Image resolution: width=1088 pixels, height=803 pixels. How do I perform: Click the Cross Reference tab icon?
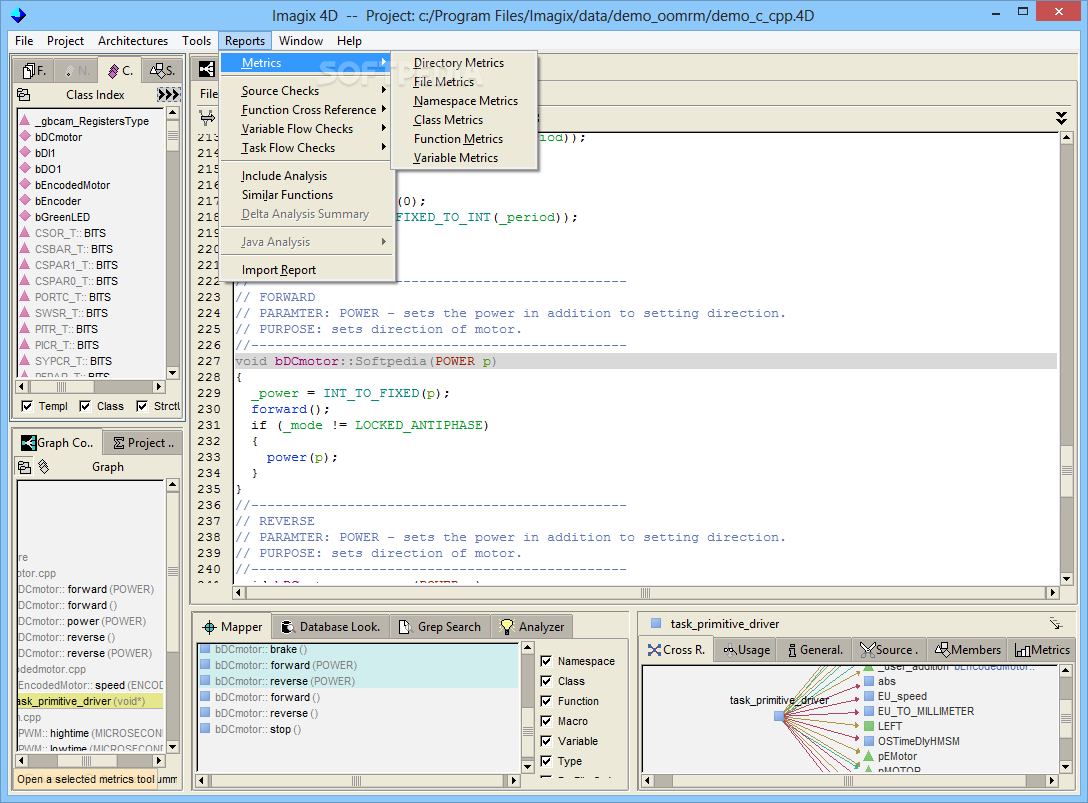tap(654, 650)
